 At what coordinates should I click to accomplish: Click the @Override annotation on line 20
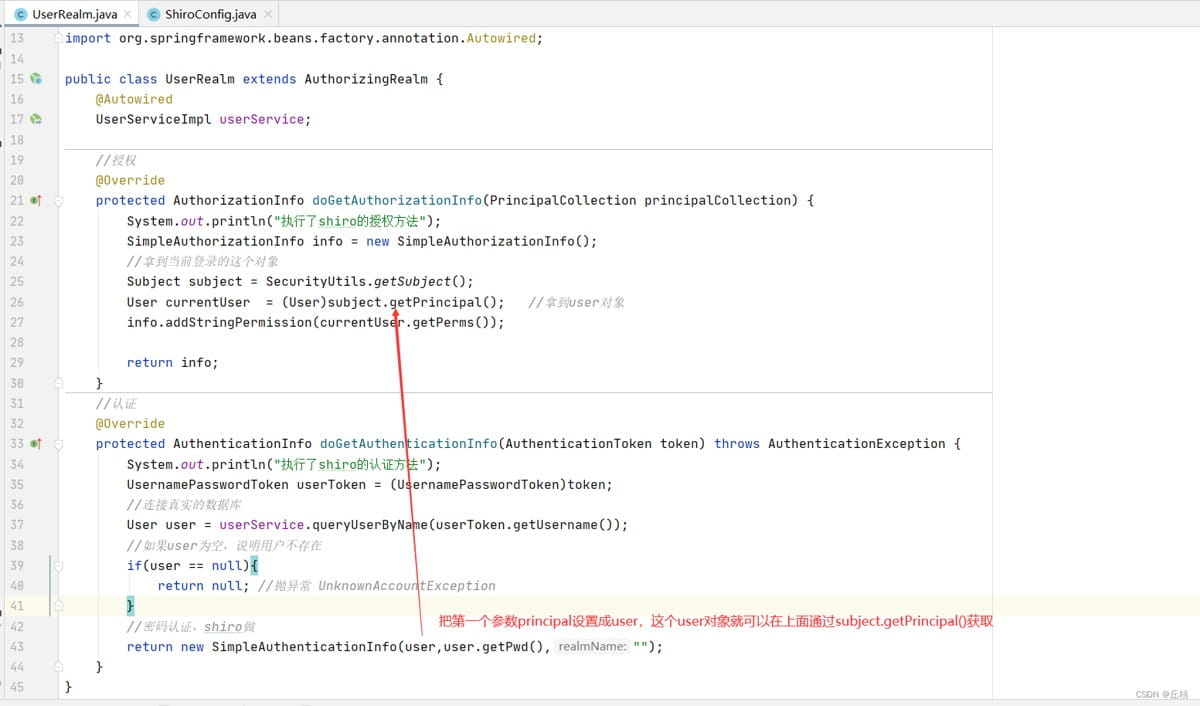click(x=130, y=180)
